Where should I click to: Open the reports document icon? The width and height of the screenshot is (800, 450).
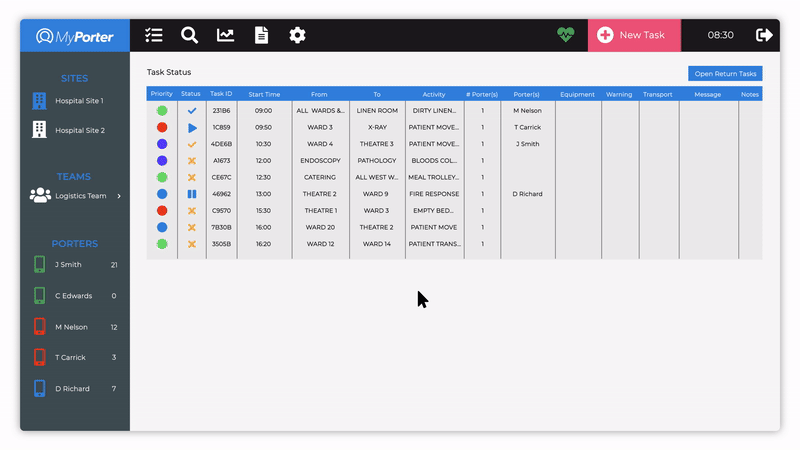[x=261, y=35]
